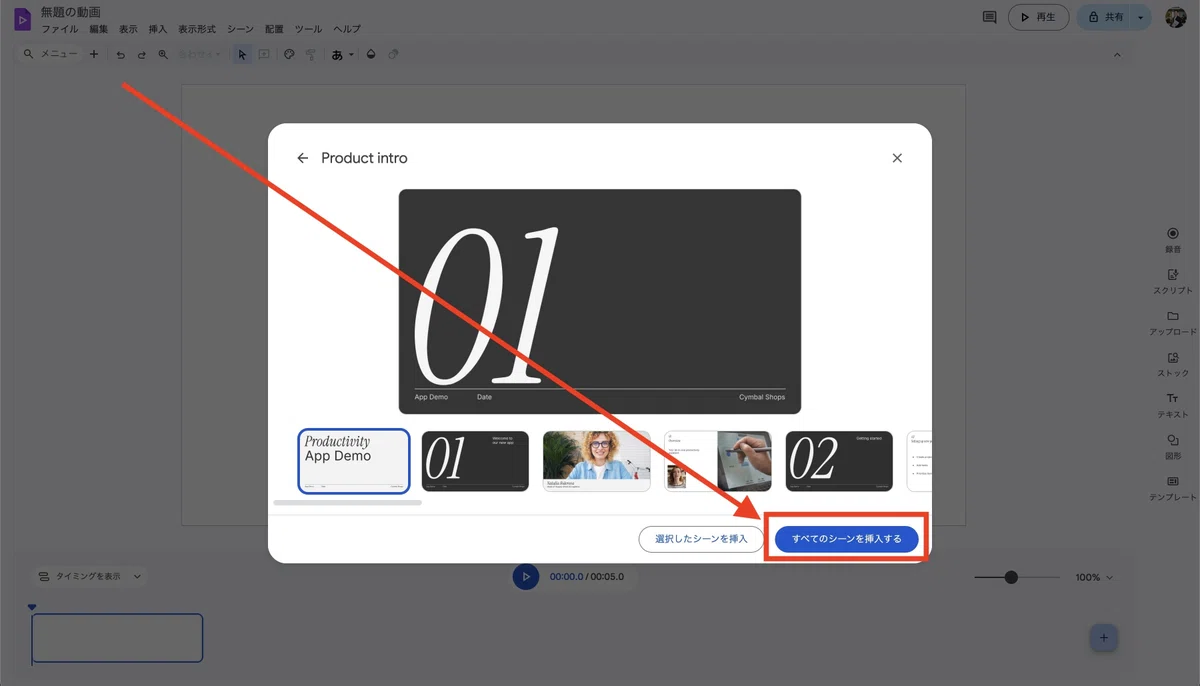The width and height of the screenshot is (1200, 686).
Task: Click すべてのシーンを挿入する button
Action: click(x=846, y=539)
